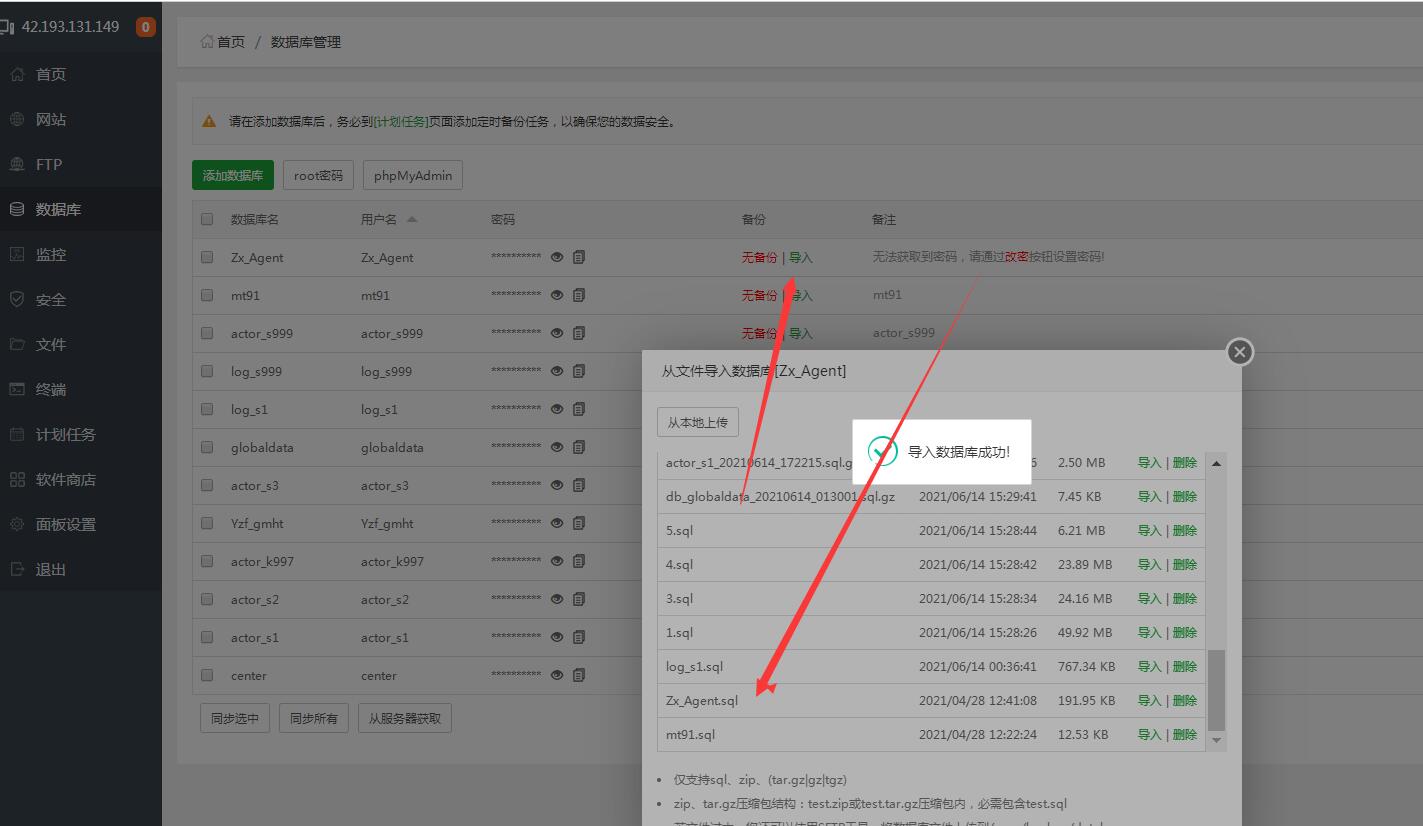1423x826 pixels.
Task: Click the home icon in breadcrumb
Action: (207, 42)
